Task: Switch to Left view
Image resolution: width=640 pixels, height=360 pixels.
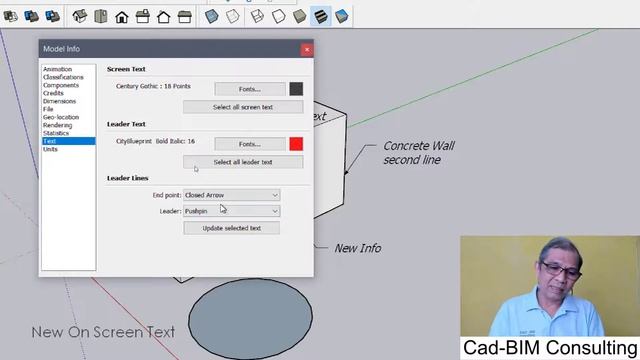Action: click(185, 17)
